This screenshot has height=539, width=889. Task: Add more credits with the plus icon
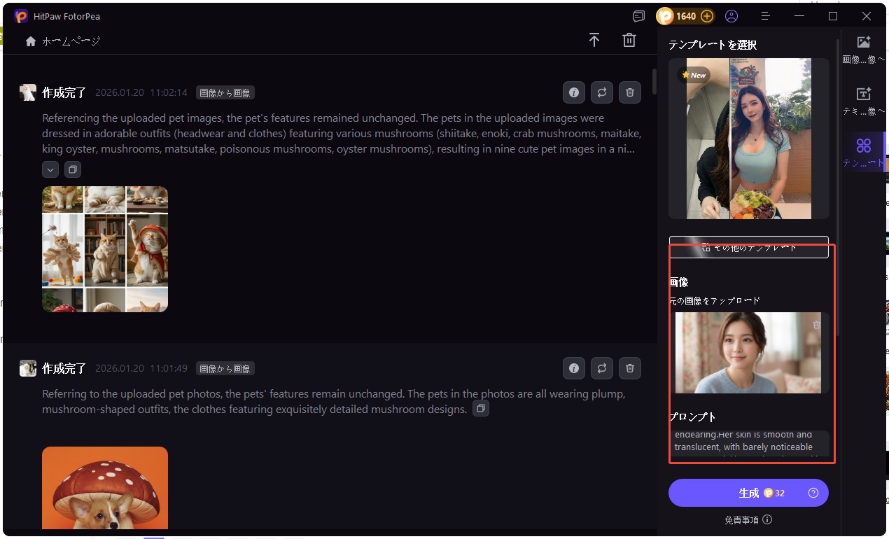pos(707,16)
